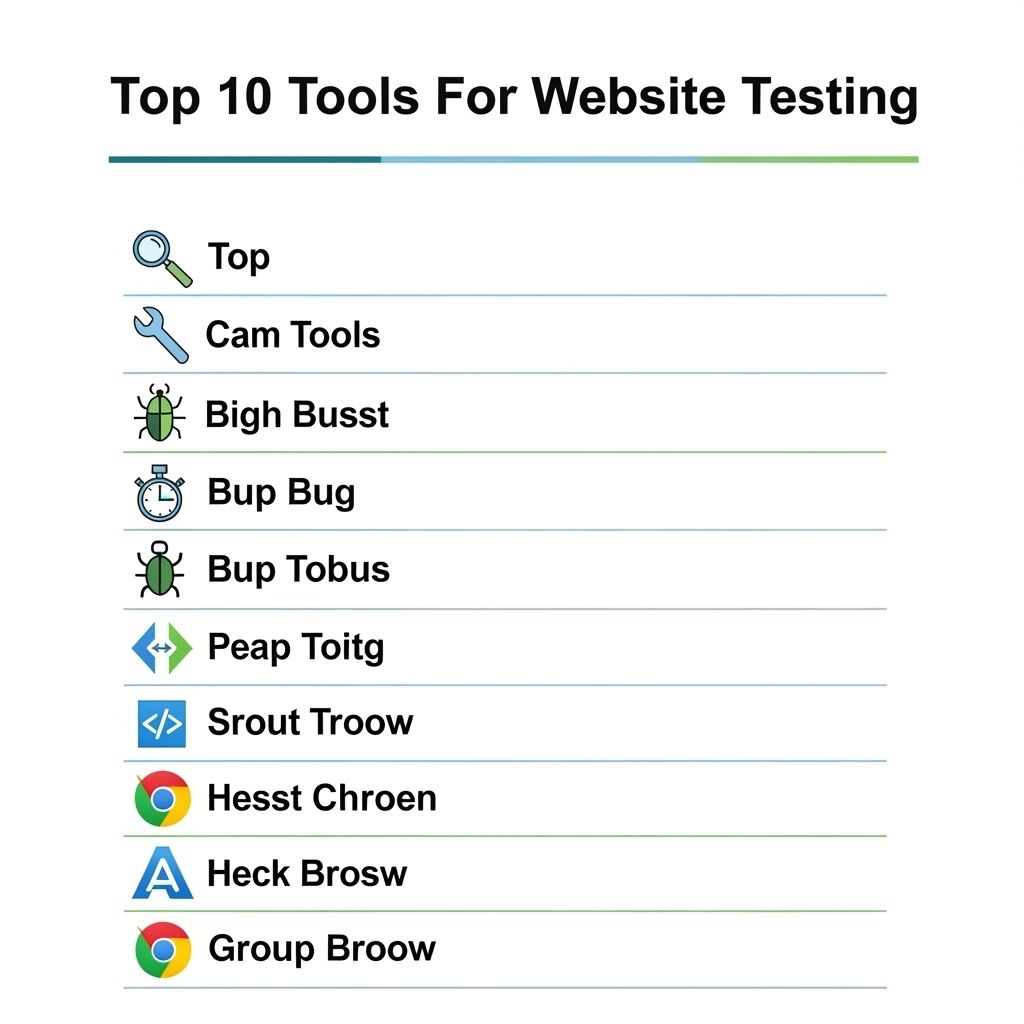Choose the Bup Bug label

click(x=281, y=493)
